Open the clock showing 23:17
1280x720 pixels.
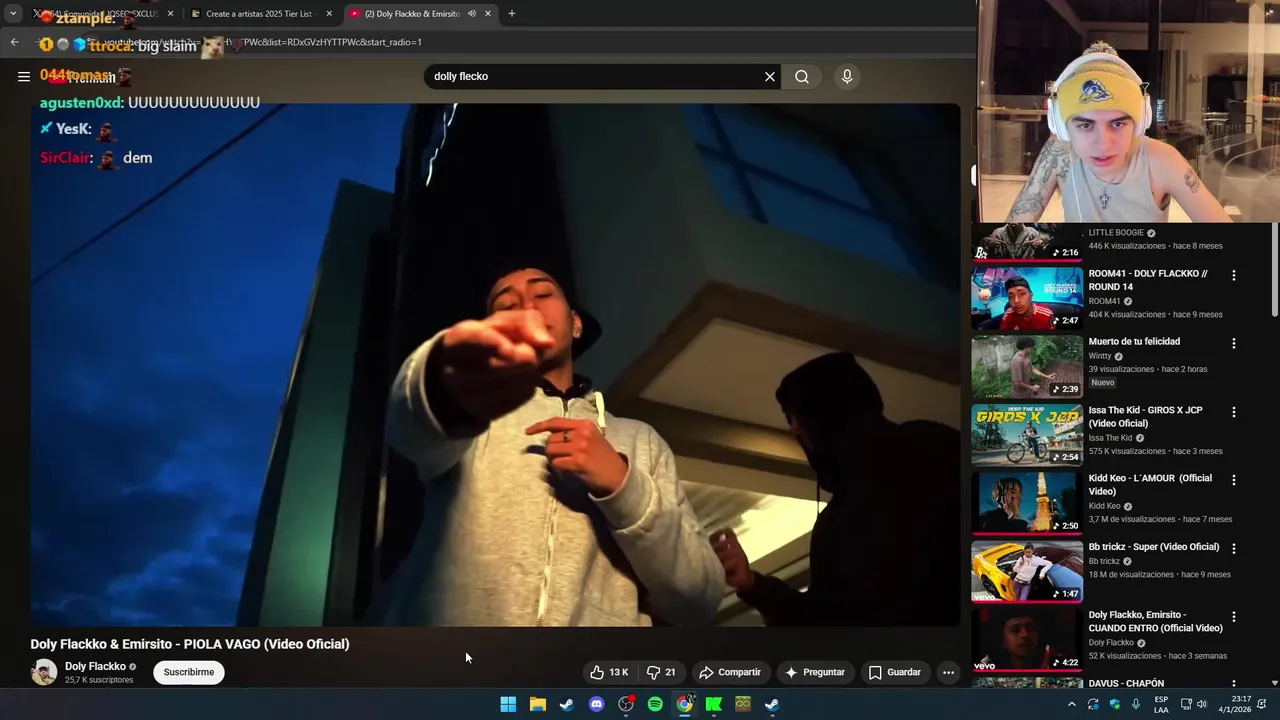tap(1234, 704)
